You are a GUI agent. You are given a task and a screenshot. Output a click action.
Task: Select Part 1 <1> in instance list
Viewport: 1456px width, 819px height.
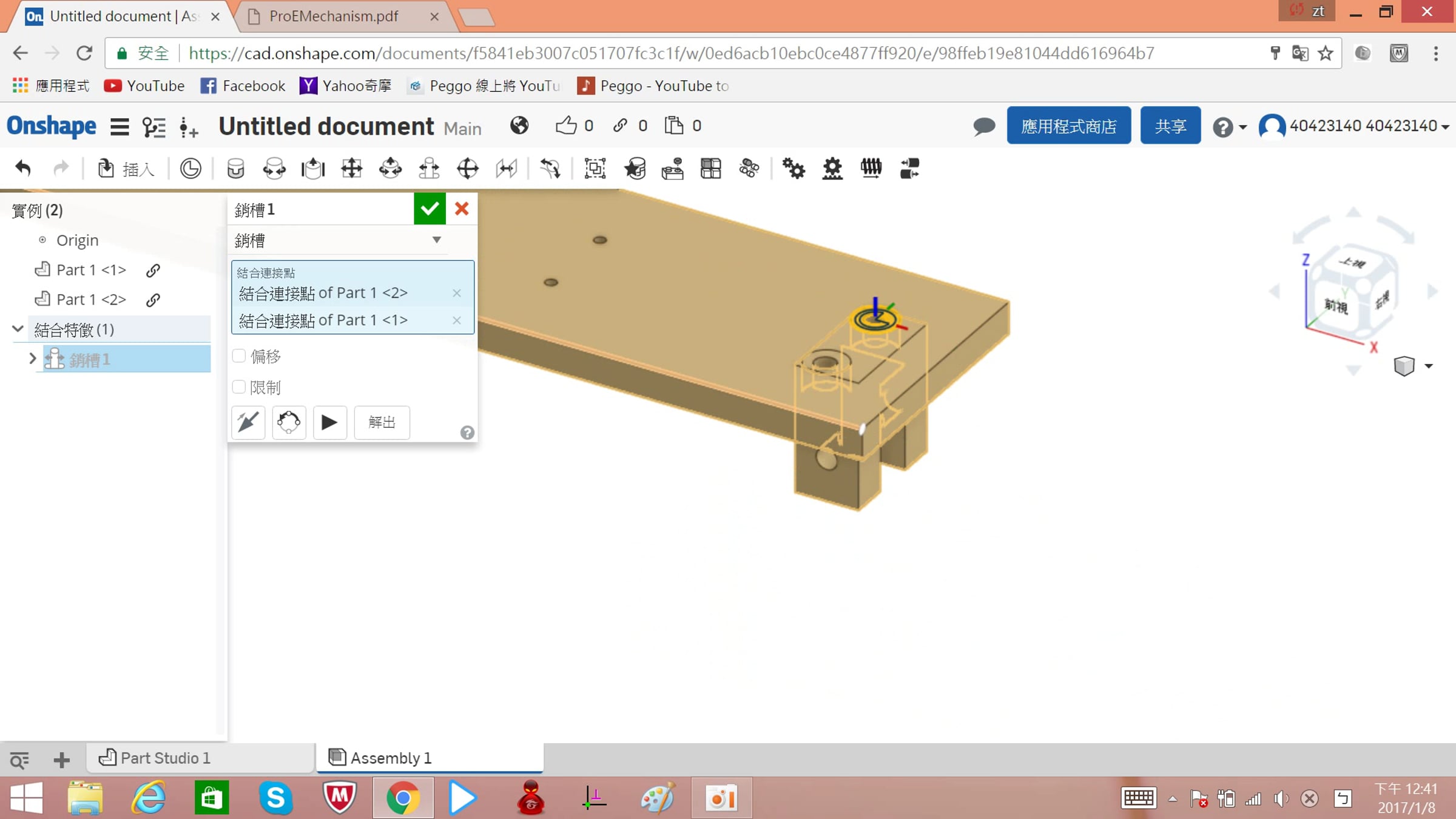click(x=91, y=270)
